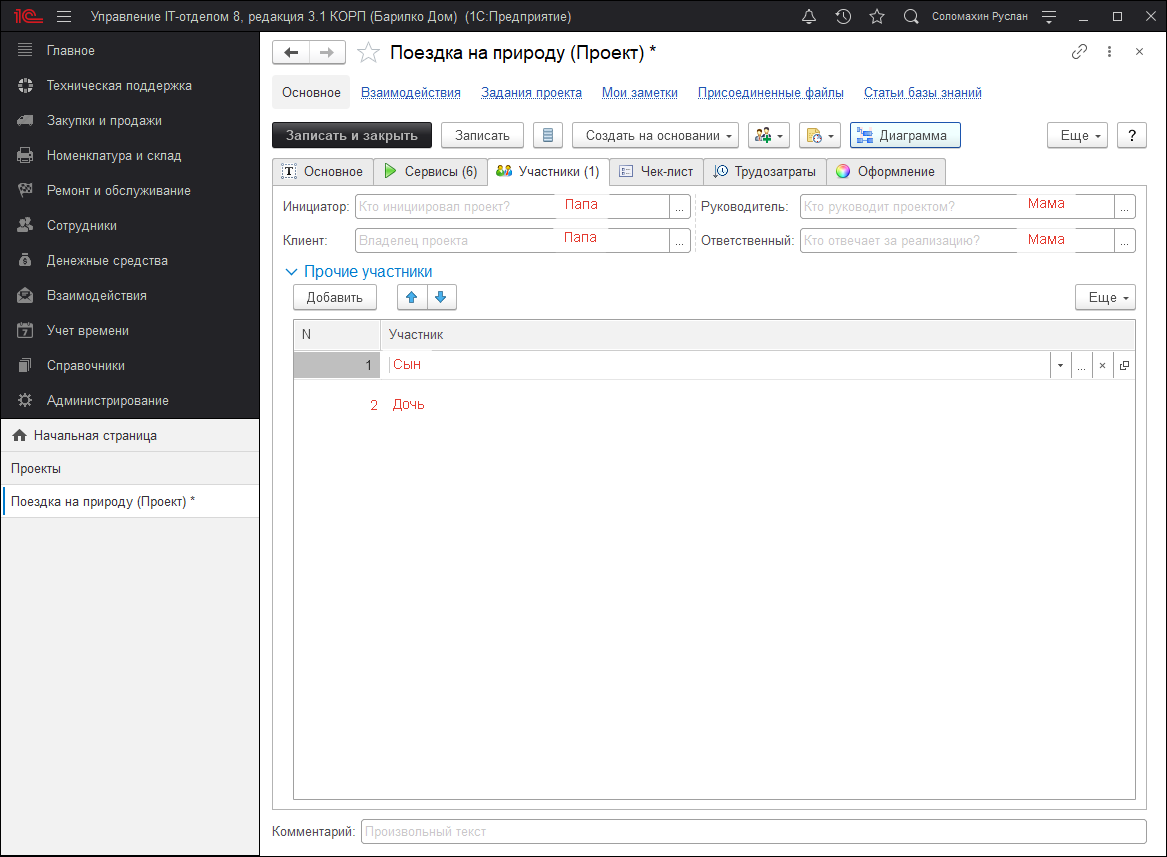
Task: Collapse the 'Прочие участники' section
Action: [x=291, y=272]
